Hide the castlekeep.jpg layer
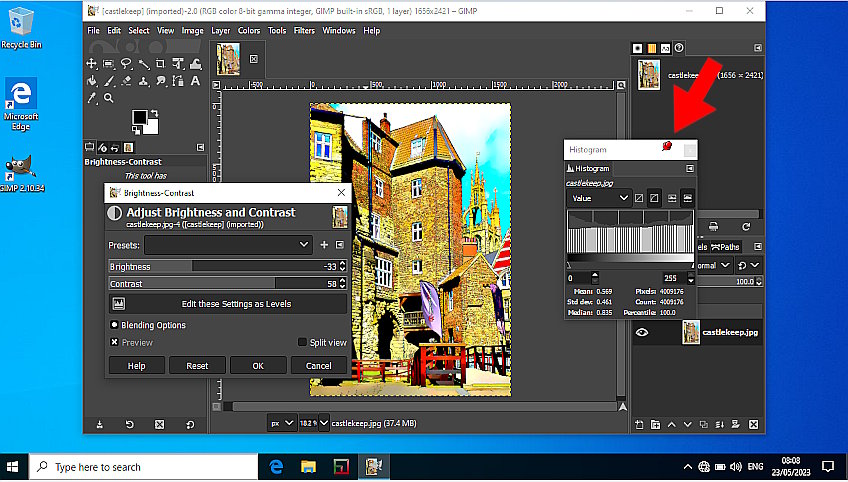848x482 pixels. coord(642,333)
